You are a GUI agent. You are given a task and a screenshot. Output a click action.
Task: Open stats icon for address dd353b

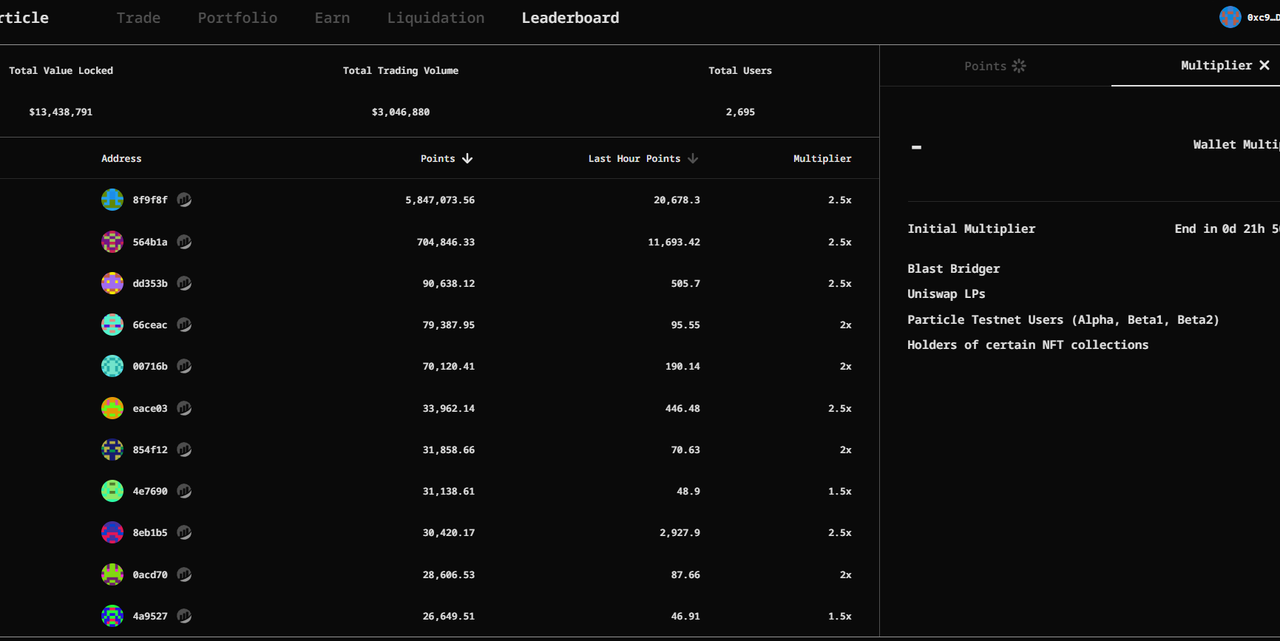coord(184,284)
